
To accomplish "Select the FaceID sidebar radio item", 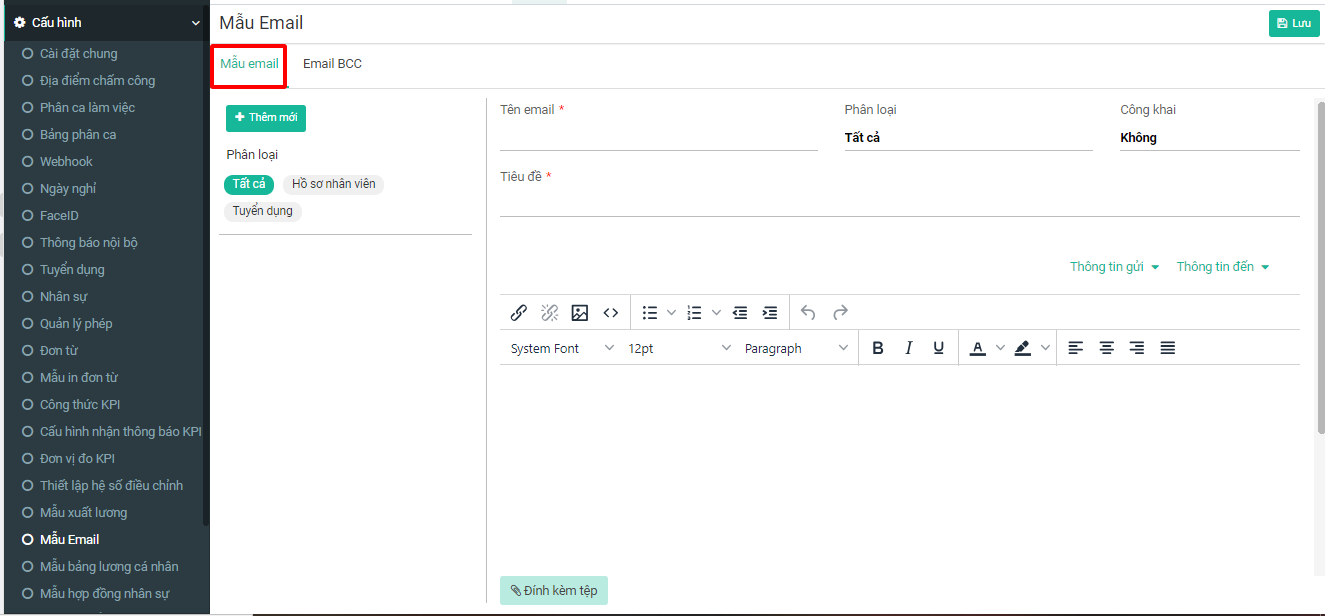I will [x=59, y=216].
